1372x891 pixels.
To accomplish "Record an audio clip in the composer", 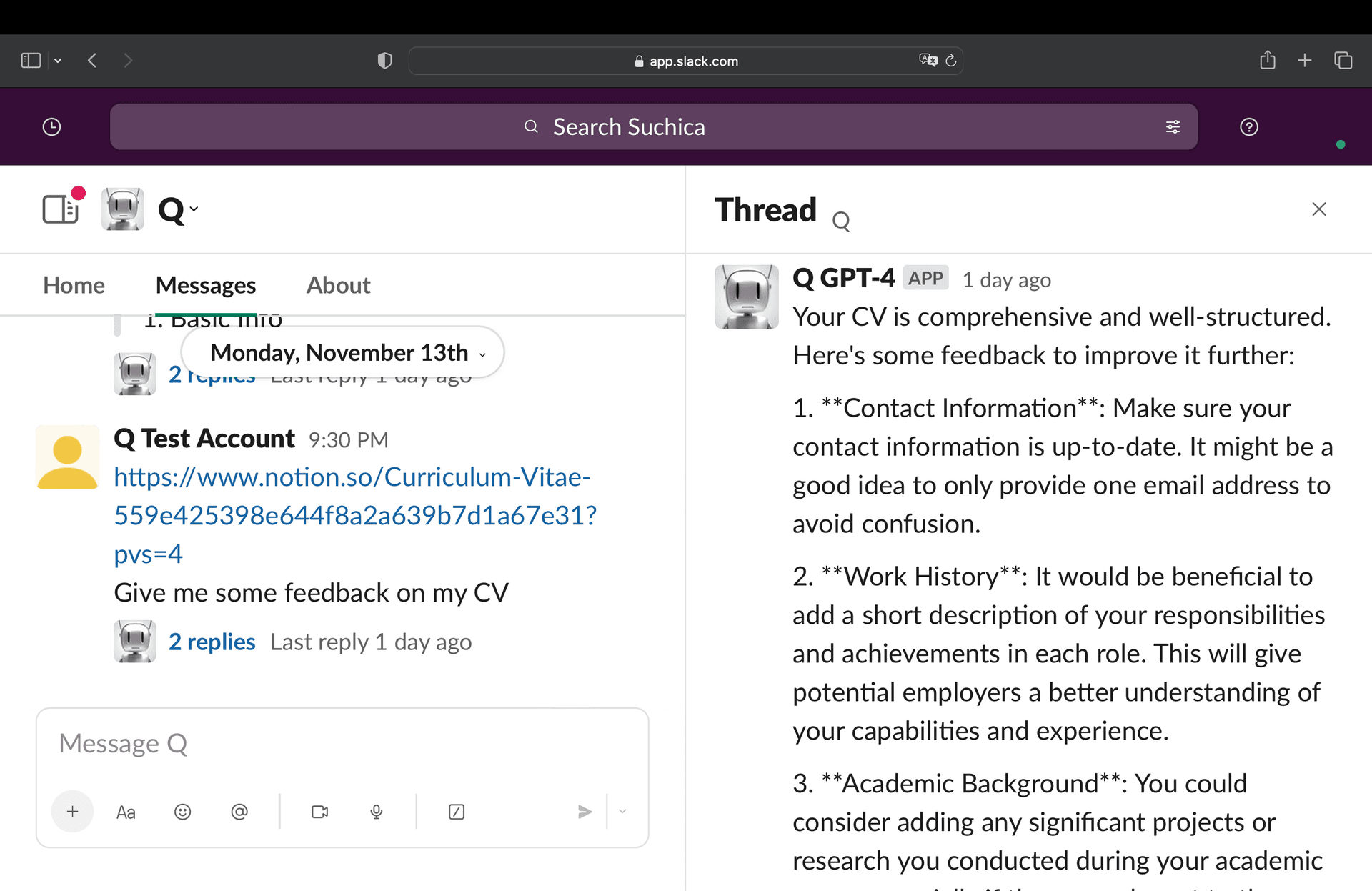I will tap(377, 811).
